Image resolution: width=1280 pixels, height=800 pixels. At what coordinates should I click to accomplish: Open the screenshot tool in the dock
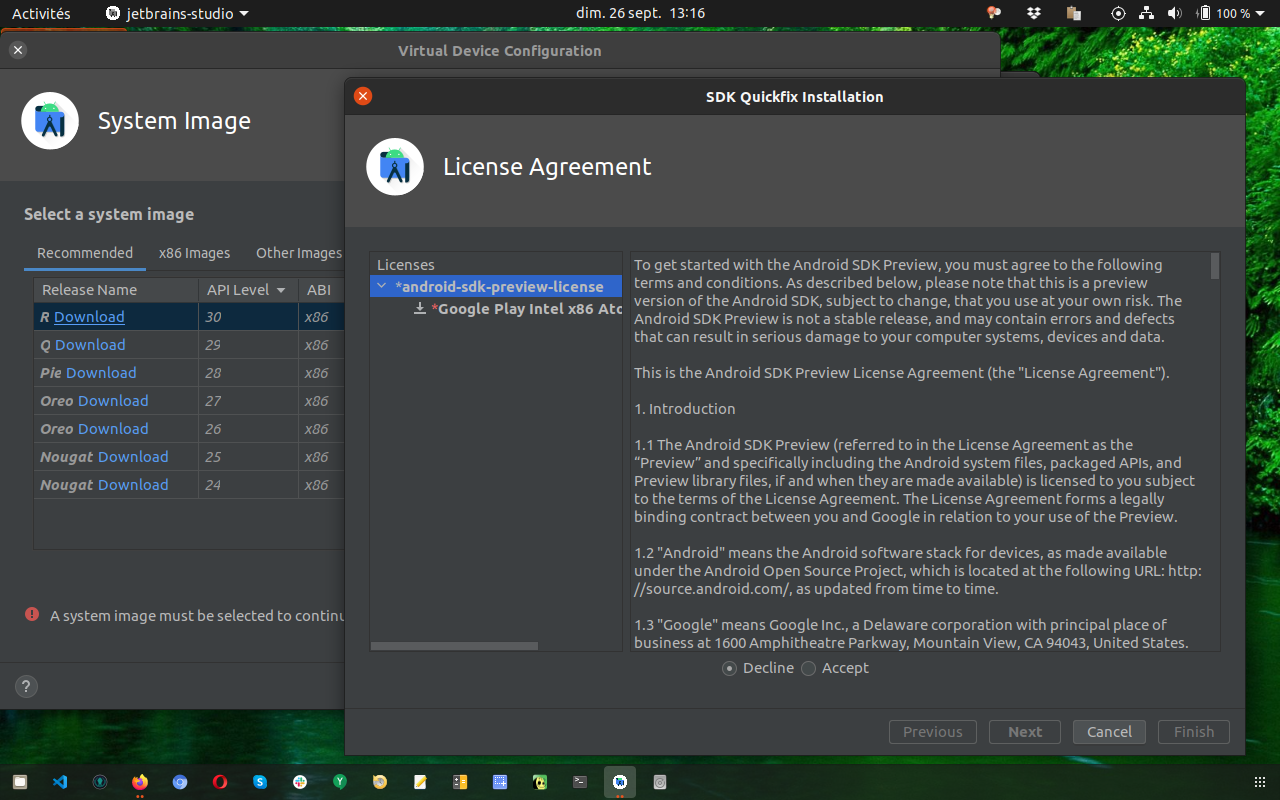(500, 782)
